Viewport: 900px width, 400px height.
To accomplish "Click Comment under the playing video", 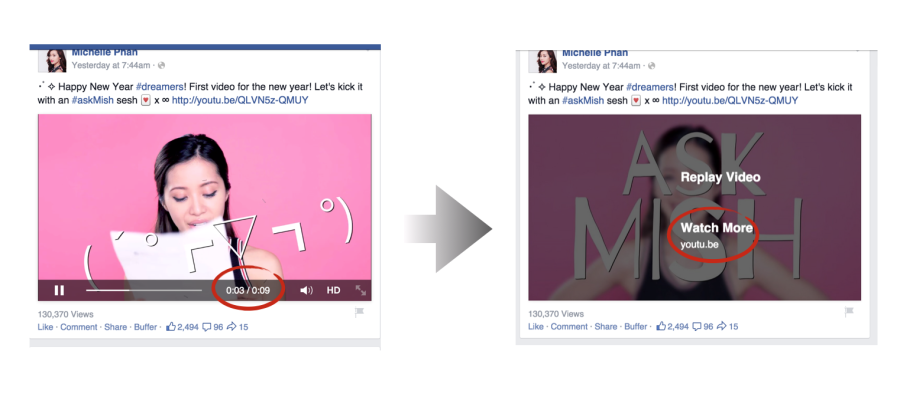I will click(78, 327).
